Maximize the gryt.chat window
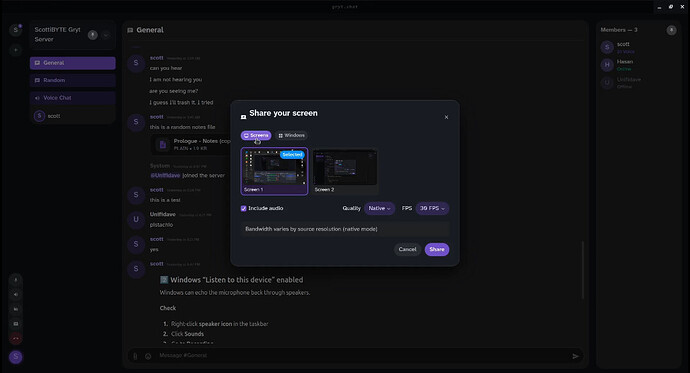 tap(671, 7)
